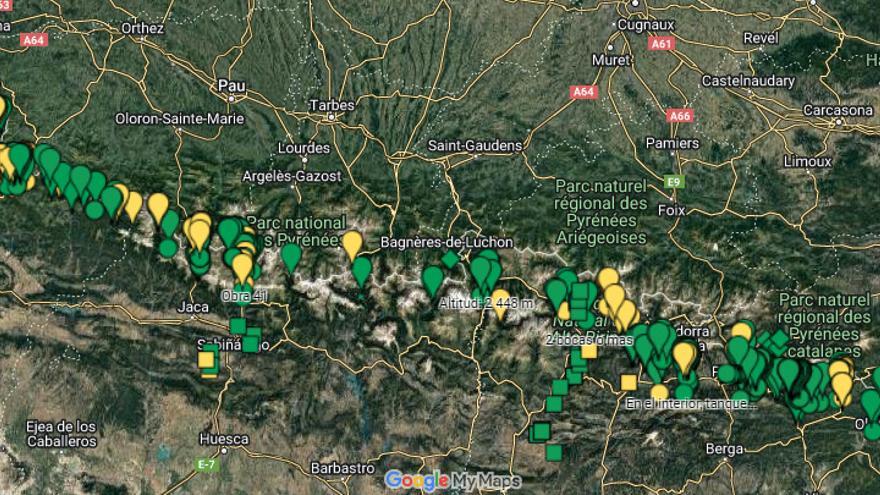This screenshot has height=495, width=880.
Task: Select the Revel town label
Action: 761,38
